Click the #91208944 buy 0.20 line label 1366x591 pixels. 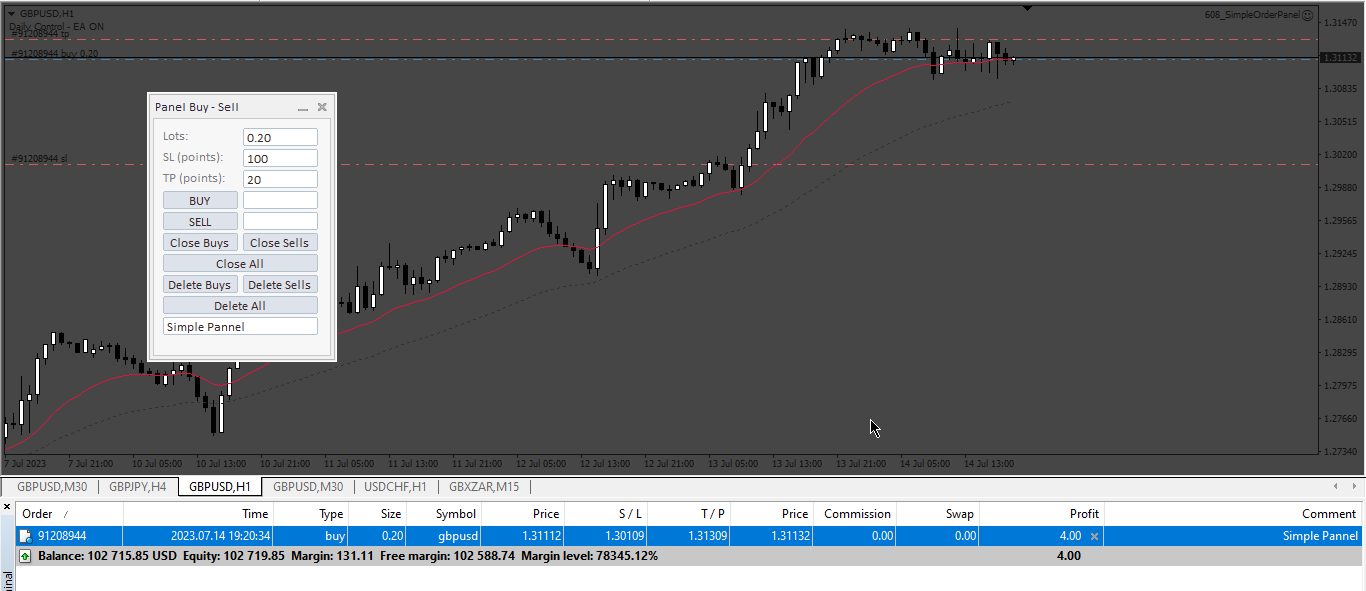pyautogui.click(x=55, y=53)
